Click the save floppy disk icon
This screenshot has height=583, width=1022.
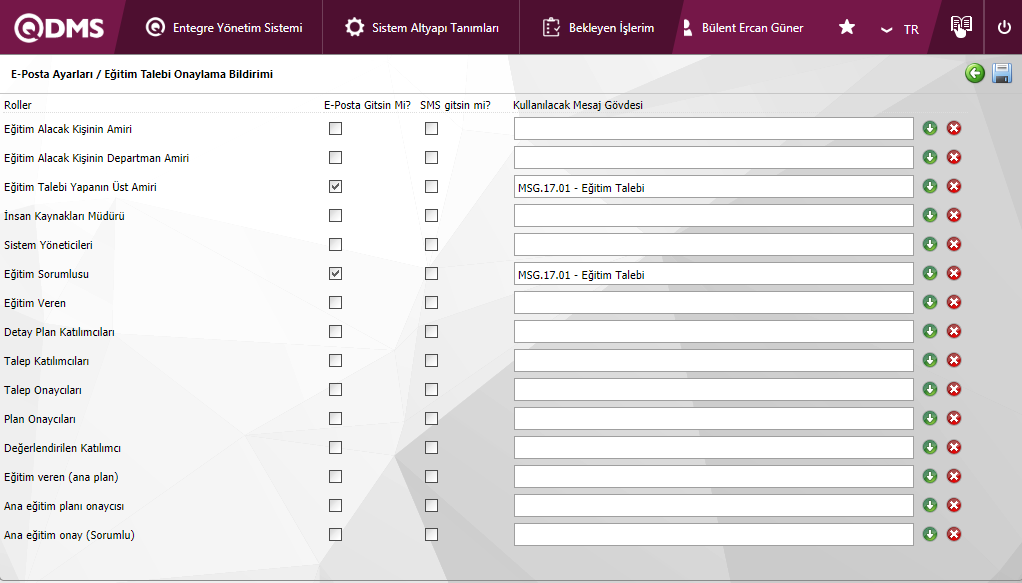coord(1001,74)
